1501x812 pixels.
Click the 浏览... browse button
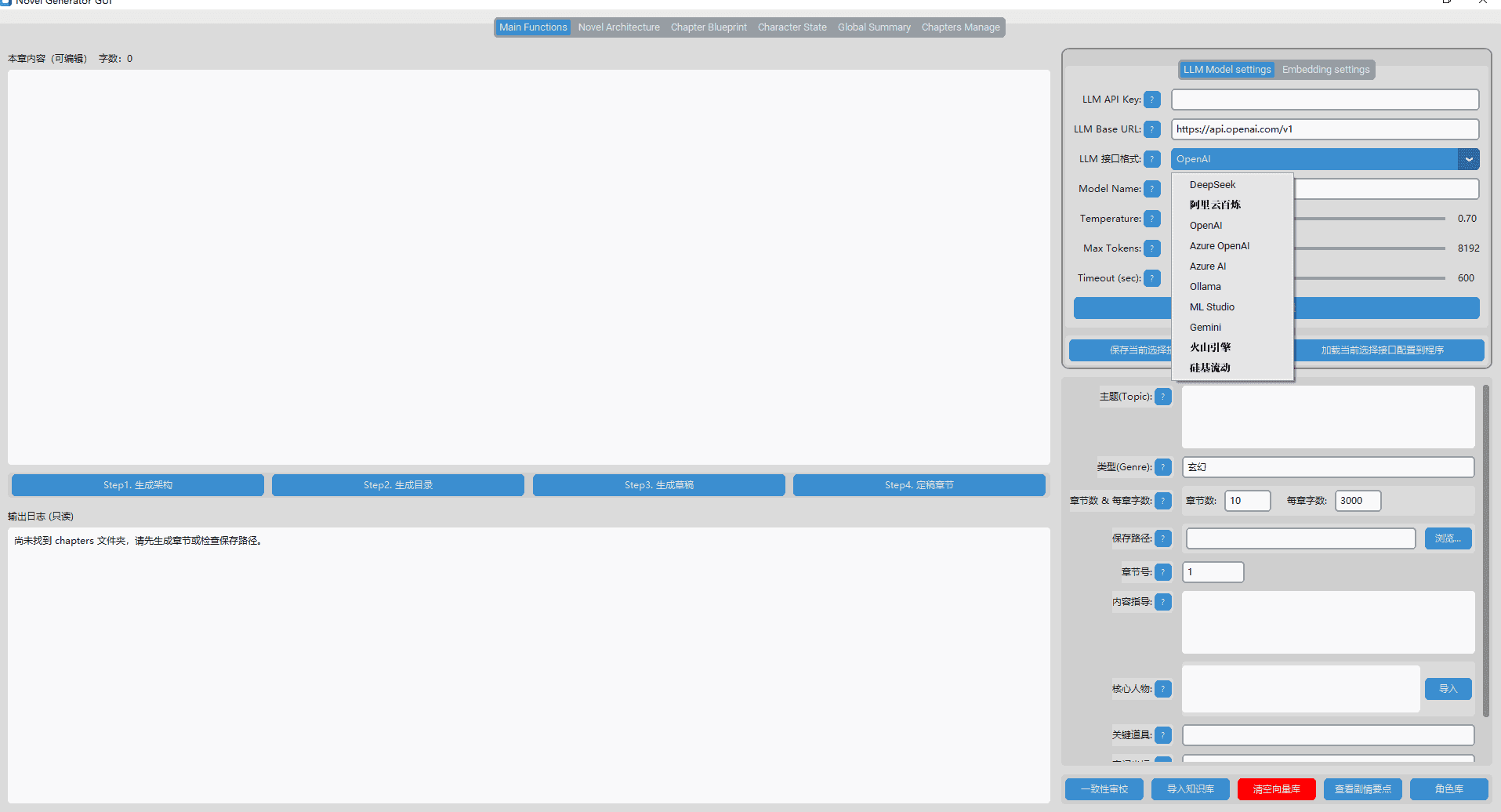pyautogui.click(x=1448, y=538)
